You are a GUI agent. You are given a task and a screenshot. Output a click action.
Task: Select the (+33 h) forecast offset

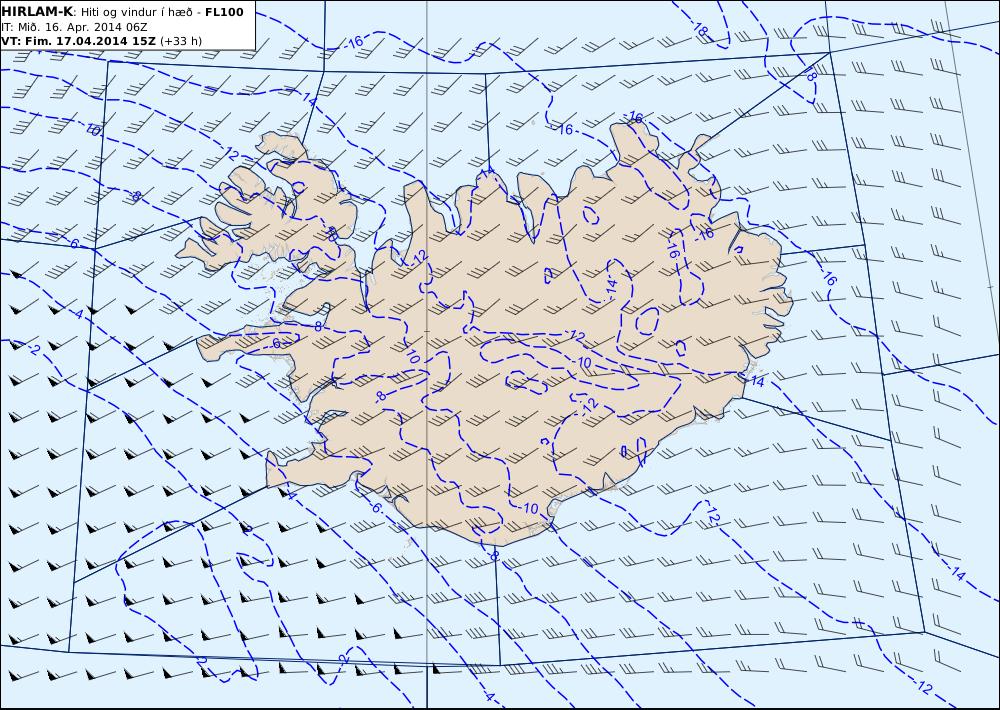(180, 41)
